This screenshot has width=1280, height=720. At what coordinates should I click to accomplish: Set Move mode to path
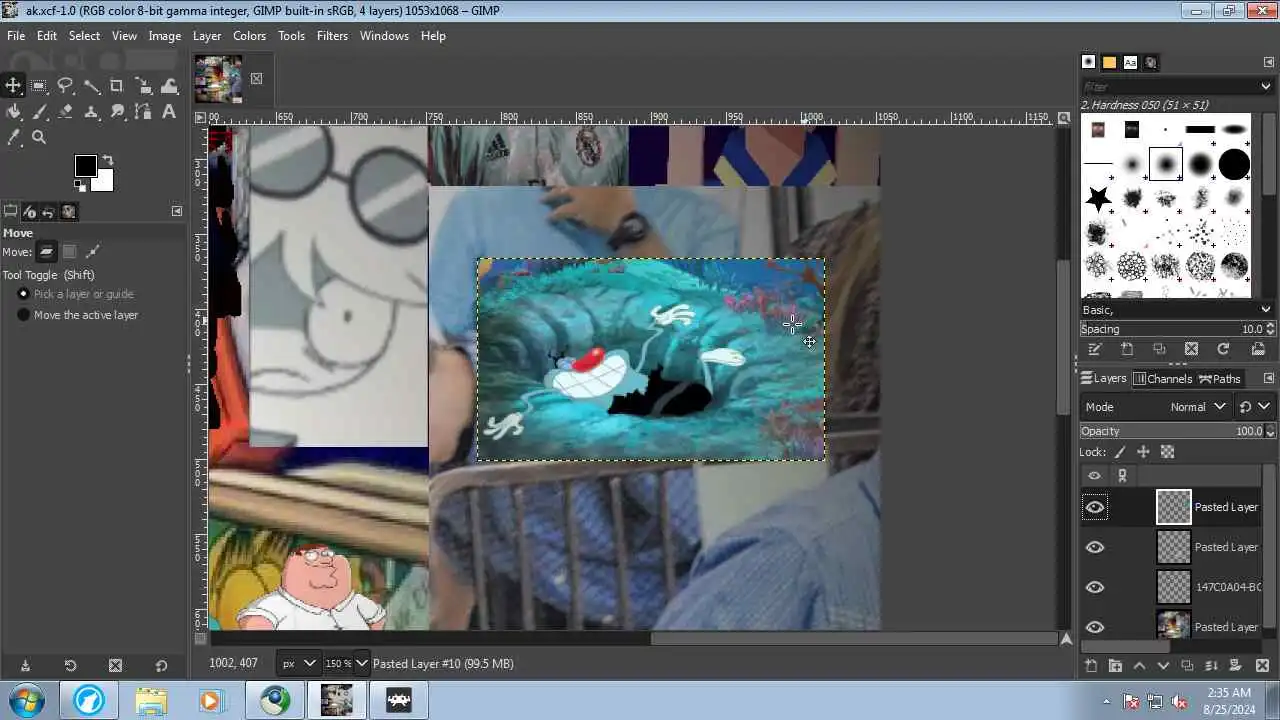(93, 252)
